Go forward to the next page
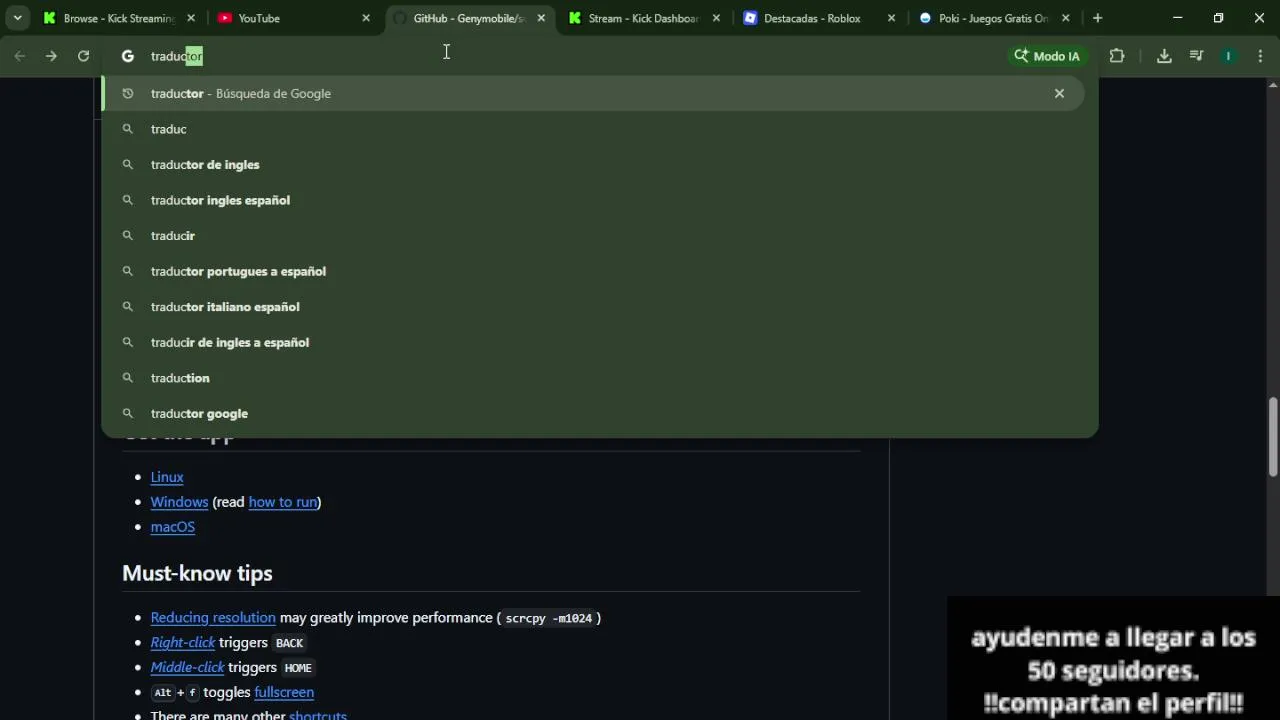The height and width of the screenshot is (720, 1280). click(51, 56)
